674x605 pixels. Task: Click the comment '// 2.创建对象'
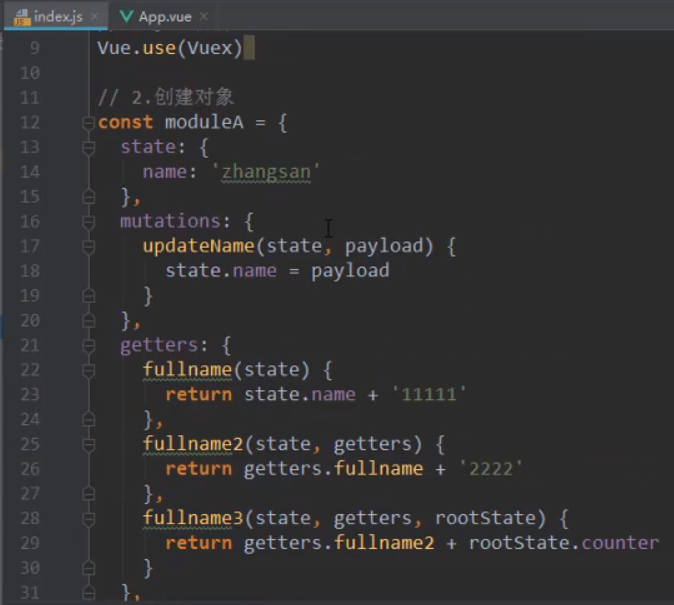[166, 97]
